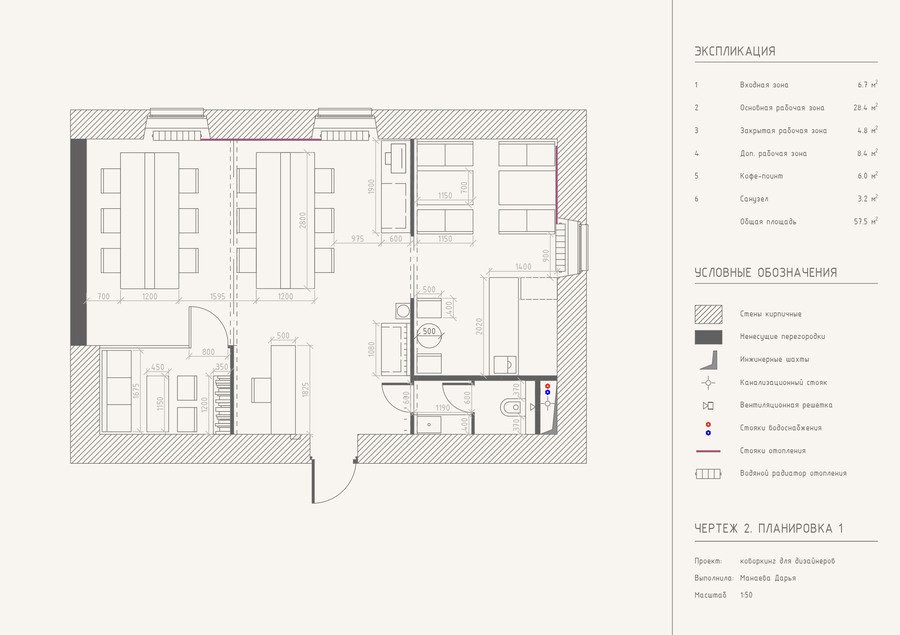Click the brick wall hatch legend symbol

[x=708, y=314]
